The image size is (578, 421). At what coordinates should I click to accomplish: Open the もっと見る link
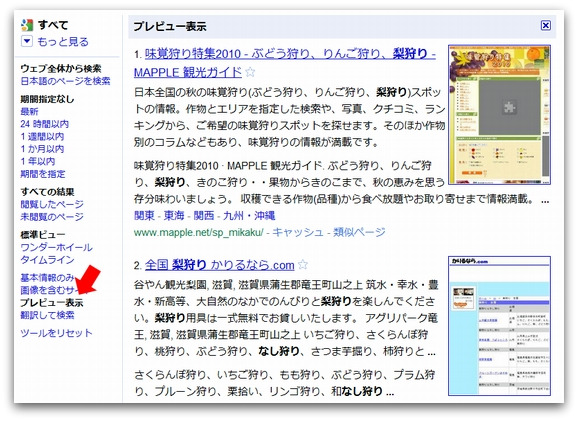(63, 42)
